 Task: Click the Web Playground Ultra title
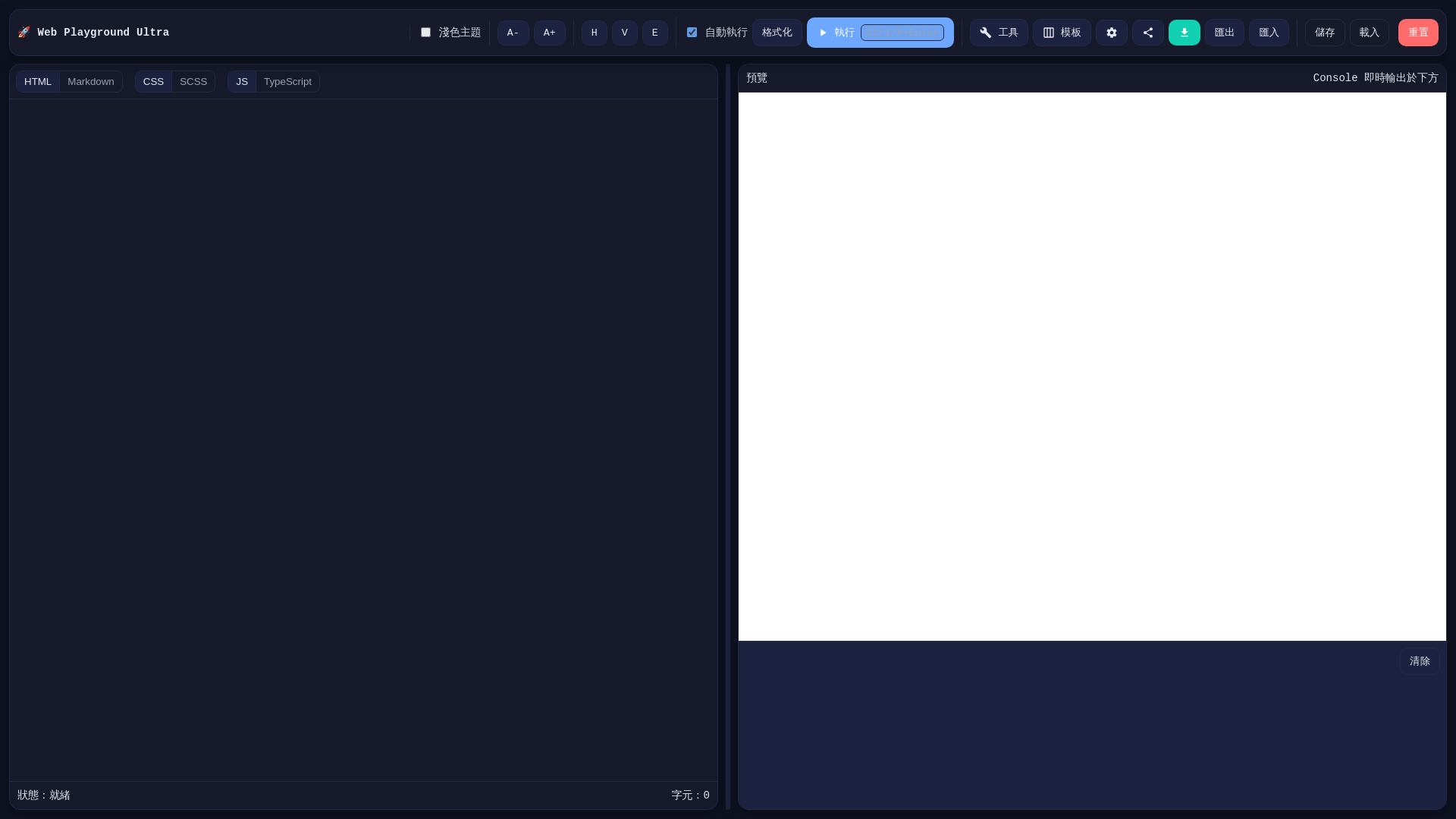[x=103, y=33]
